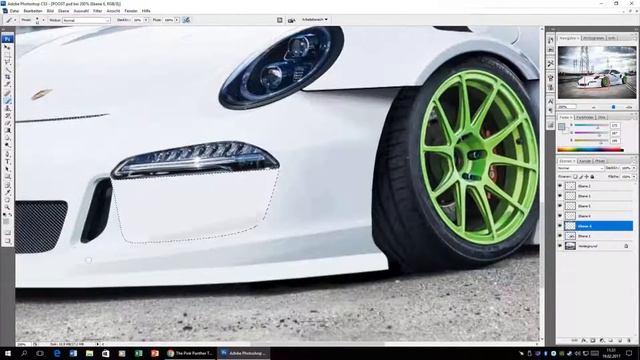Select the Healing Brush tool

point(7,93)
